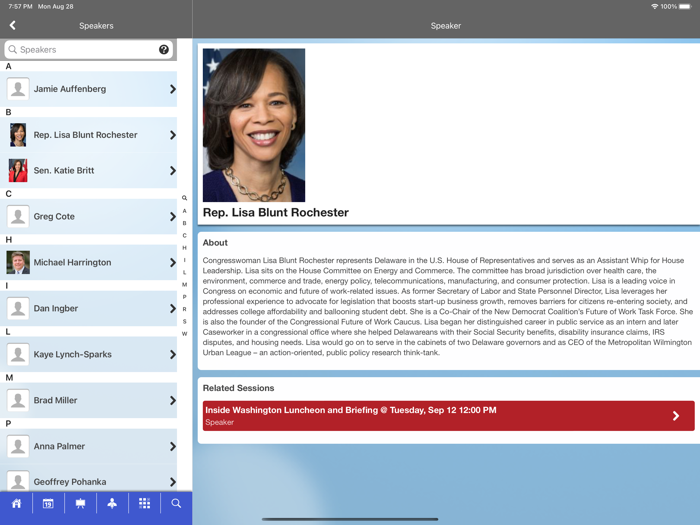Open the help question mark icon
The height and width of the screenshot is (525, 700).
pyautogui.click(x=164, y=50)
